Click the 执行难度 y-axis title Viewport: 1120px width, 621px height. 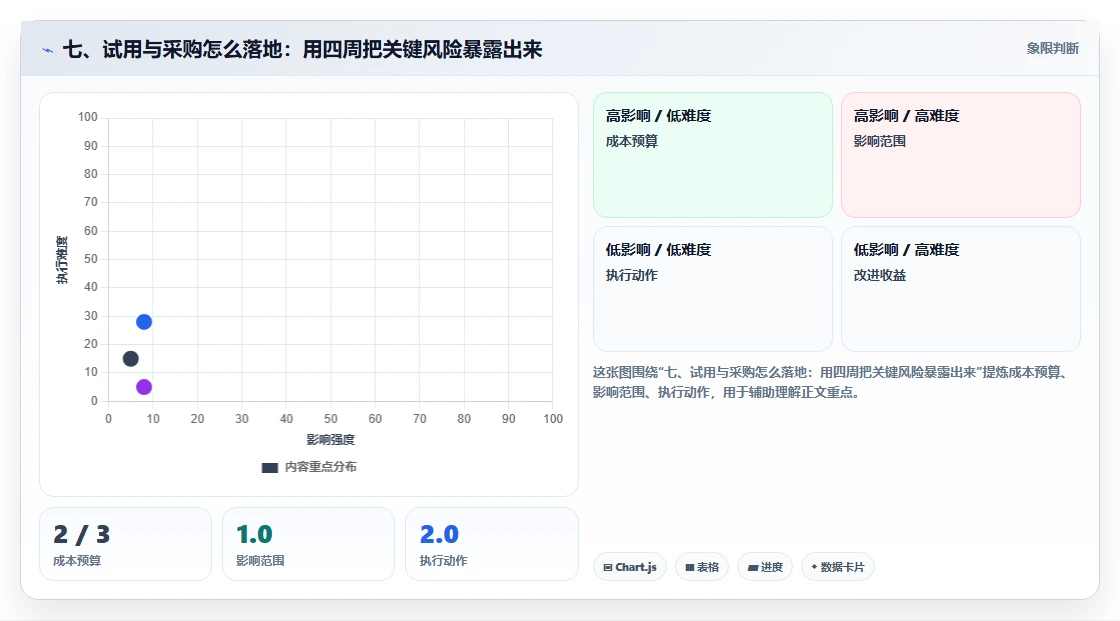tap(62, 259)
